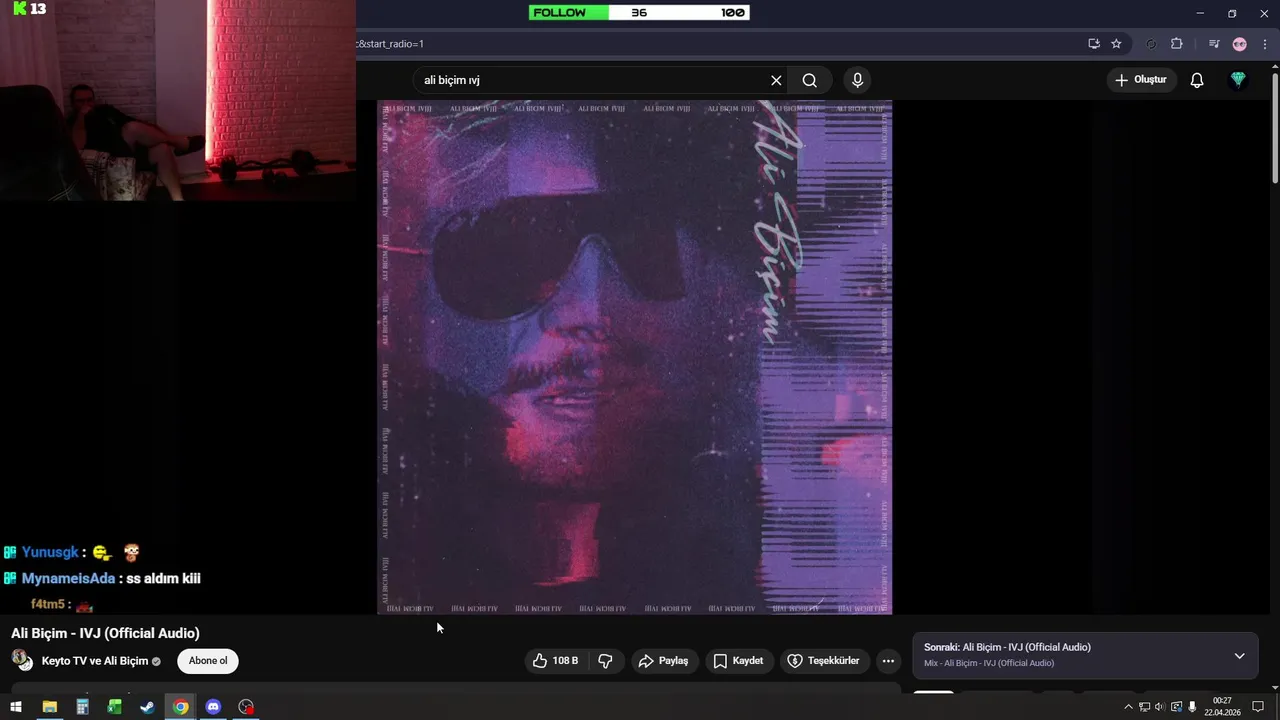Install app via address bar icon
Screen dimensions: 1280x720
point(1094,44)
